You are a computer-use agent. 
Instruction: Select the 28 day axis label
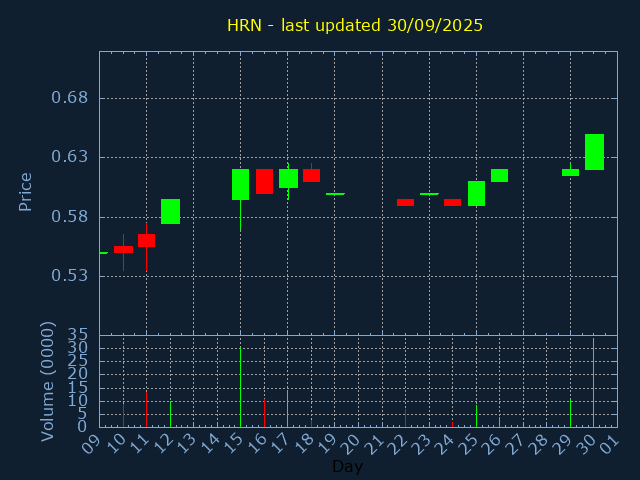tap(538, 444)
